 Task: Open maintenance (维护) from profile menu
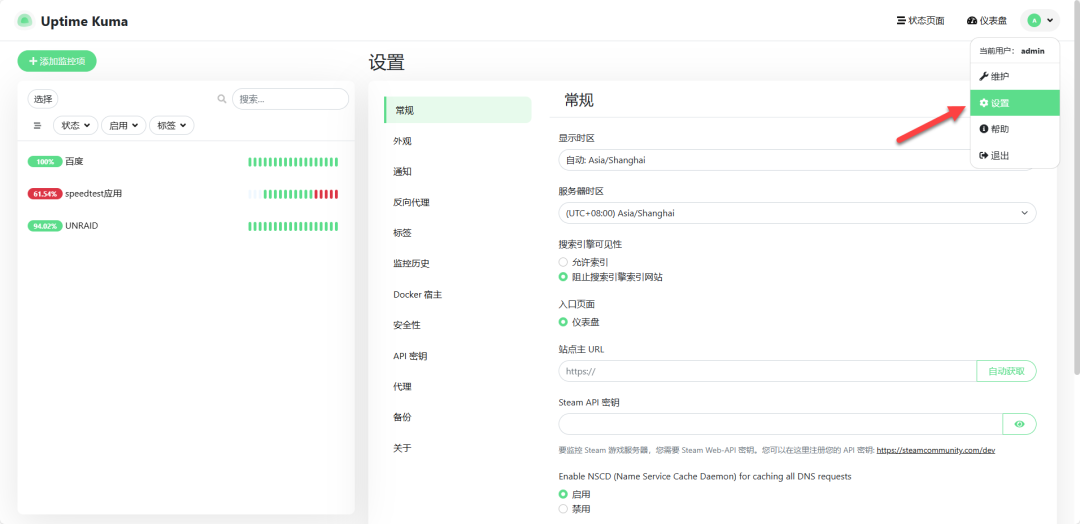click(1000, 77)
